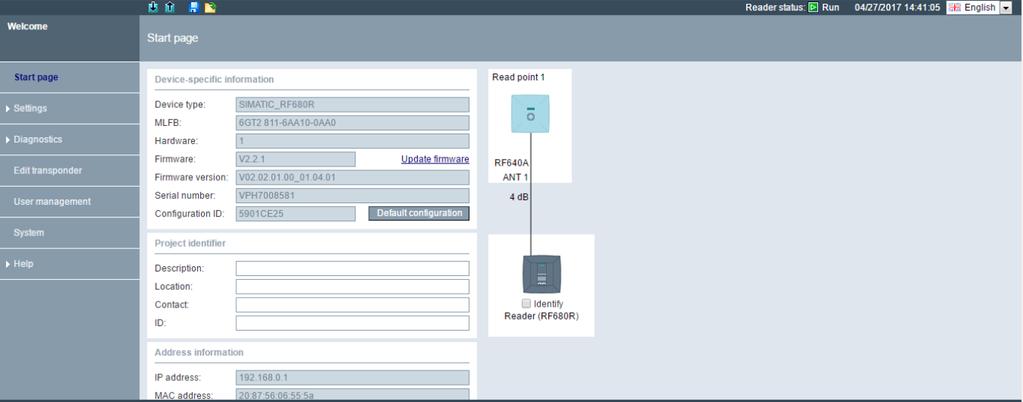The image size is (1023, 402).
Task: Open the Diagnostics menu item
Action: [x=70, y=140]
